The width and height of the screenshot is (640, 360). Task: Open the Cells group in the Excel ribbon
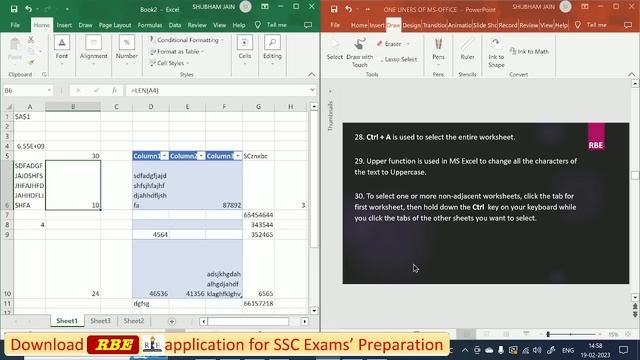(x=244, y=50)
